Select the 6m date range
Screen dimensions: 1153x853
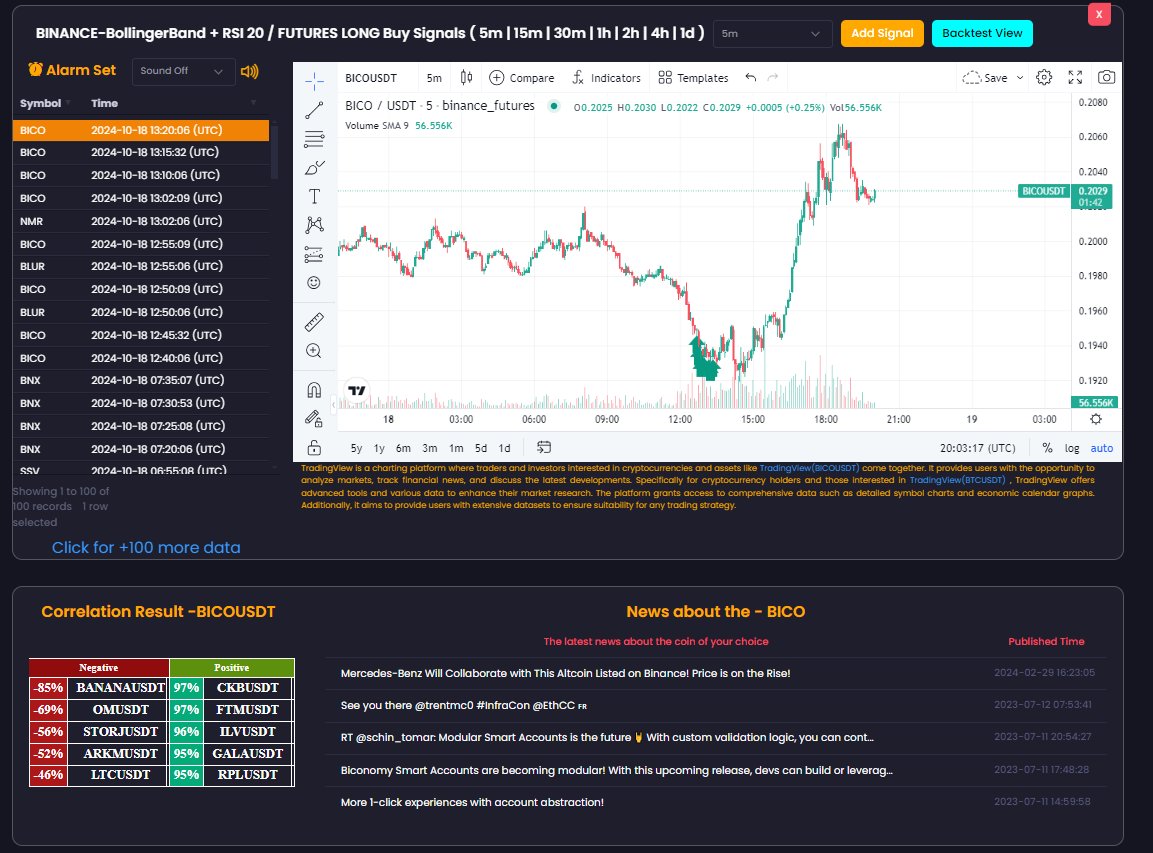(x=404, y=448)
